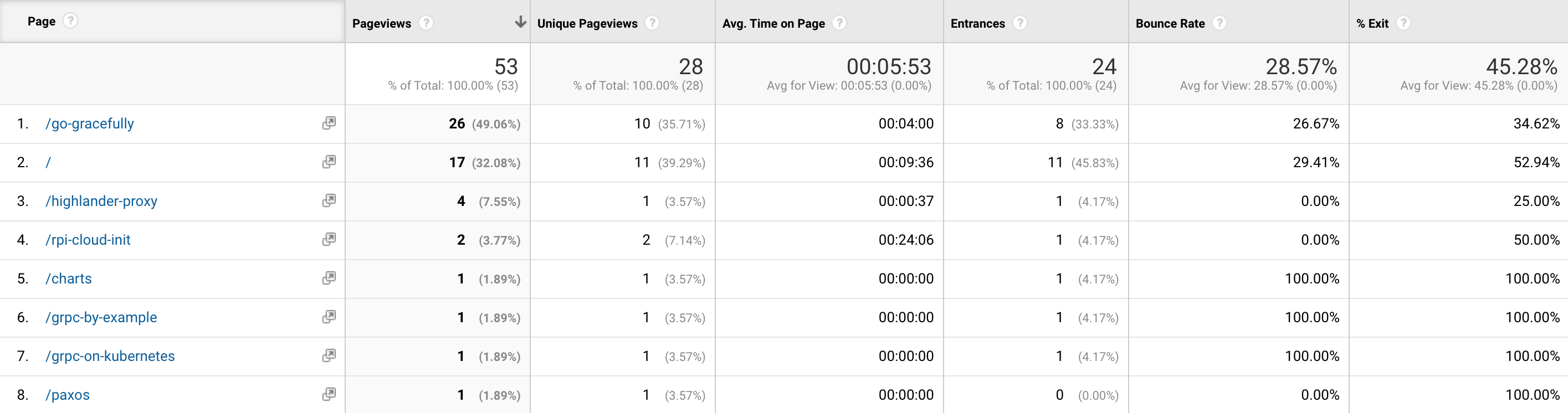
Task: Open the /paxos page link
Action: coord(67,395)
